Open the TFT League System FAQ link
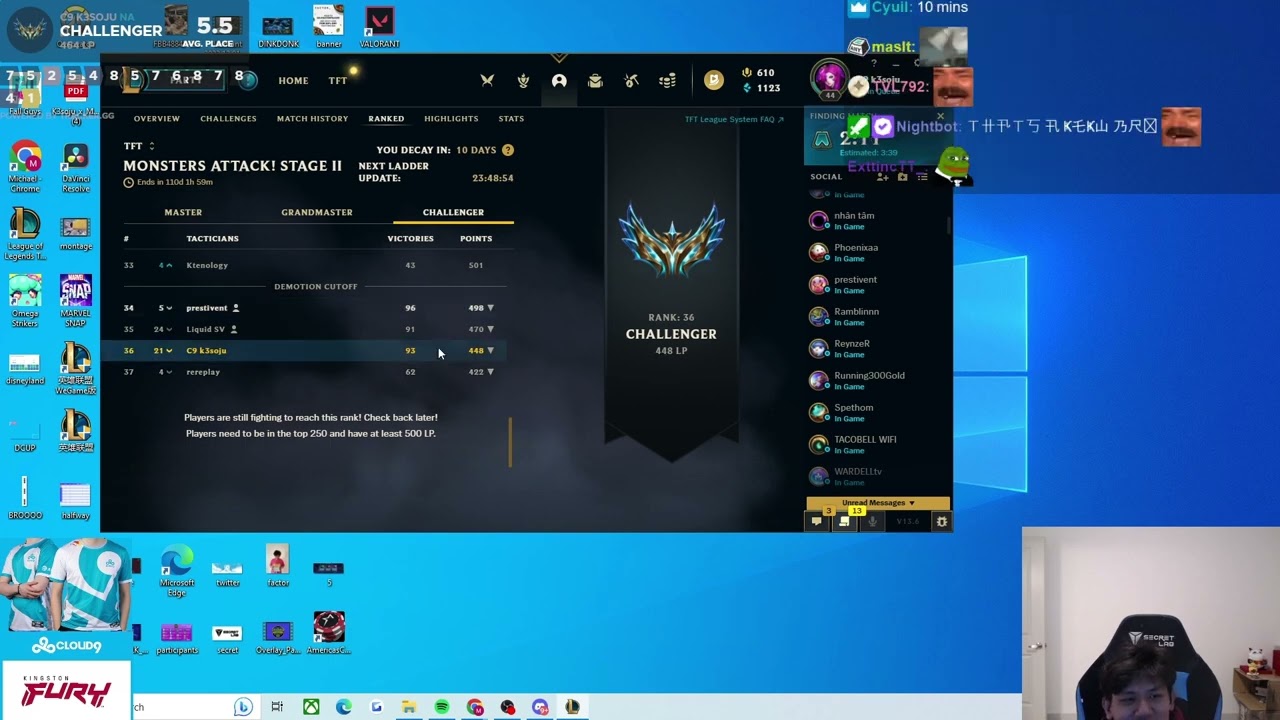Viewport: 1280px width, 720px height. point(734,119)
